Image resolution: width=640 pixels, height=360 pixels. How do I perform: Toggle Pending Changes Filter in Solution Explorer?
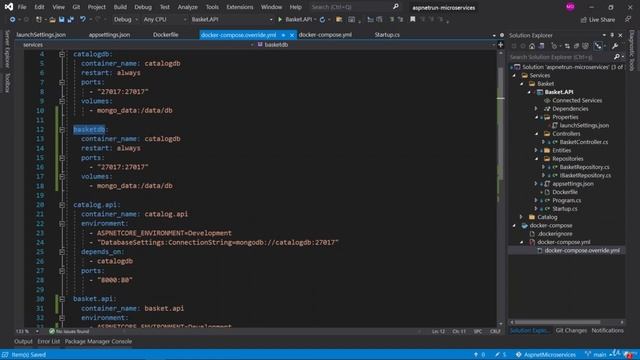(554, 46)
